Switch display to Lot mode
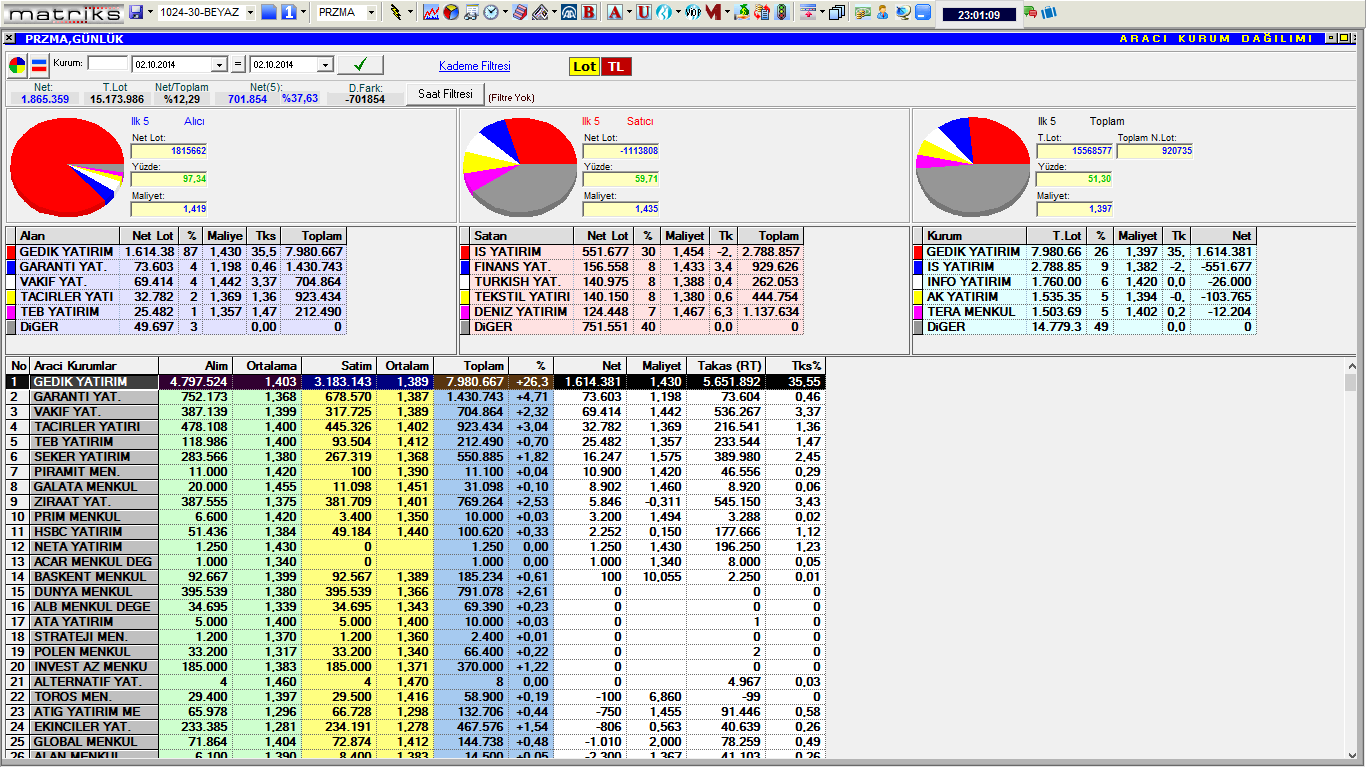 pos(584,66)
